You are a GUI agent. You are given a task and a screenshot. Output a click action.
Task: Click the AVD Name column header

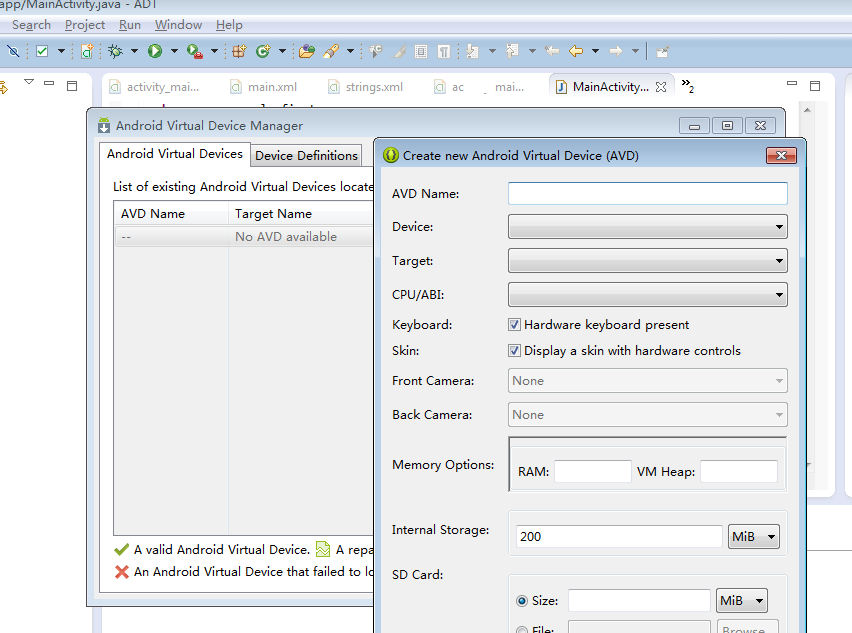[171, 214]
